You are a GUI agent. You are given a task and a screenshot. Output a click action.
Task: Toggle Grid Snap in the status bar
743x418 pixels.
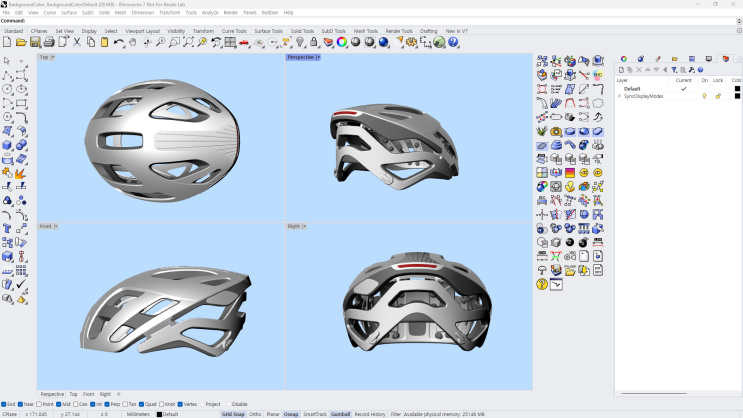click(233, 414)
